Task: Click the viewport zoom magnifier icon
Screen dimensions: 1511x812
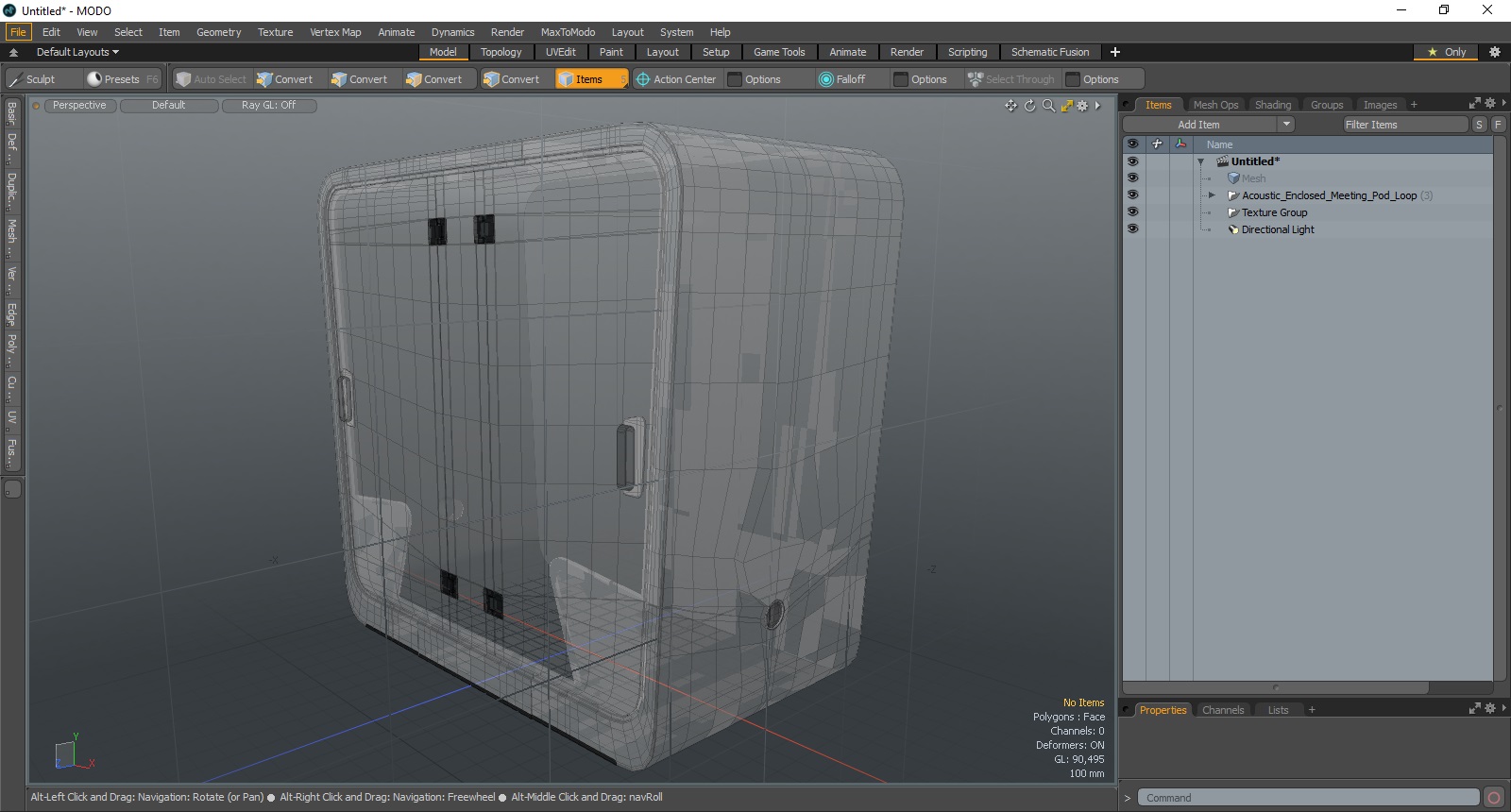Action: 1048,106
